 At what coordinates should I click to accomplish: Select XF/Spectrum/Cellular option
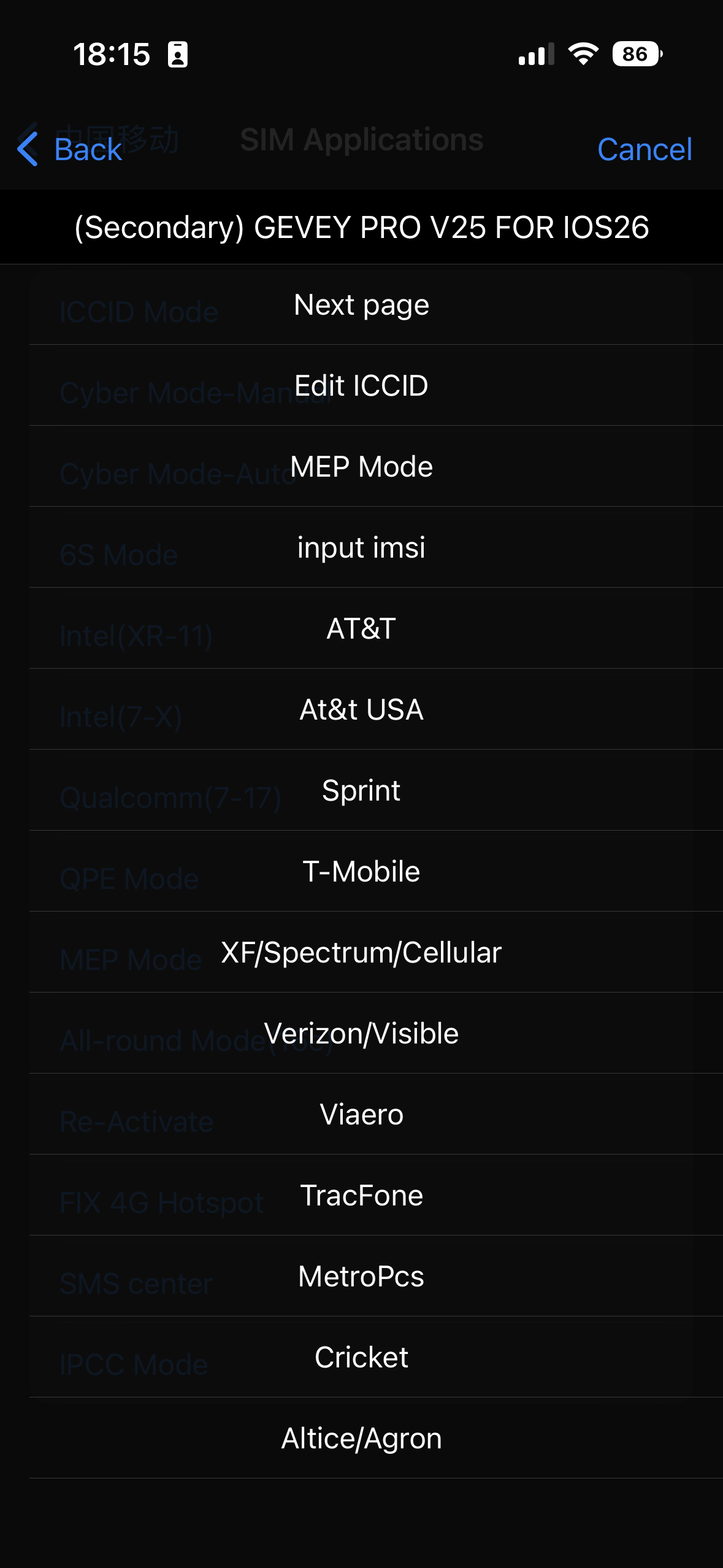[361, 953]
